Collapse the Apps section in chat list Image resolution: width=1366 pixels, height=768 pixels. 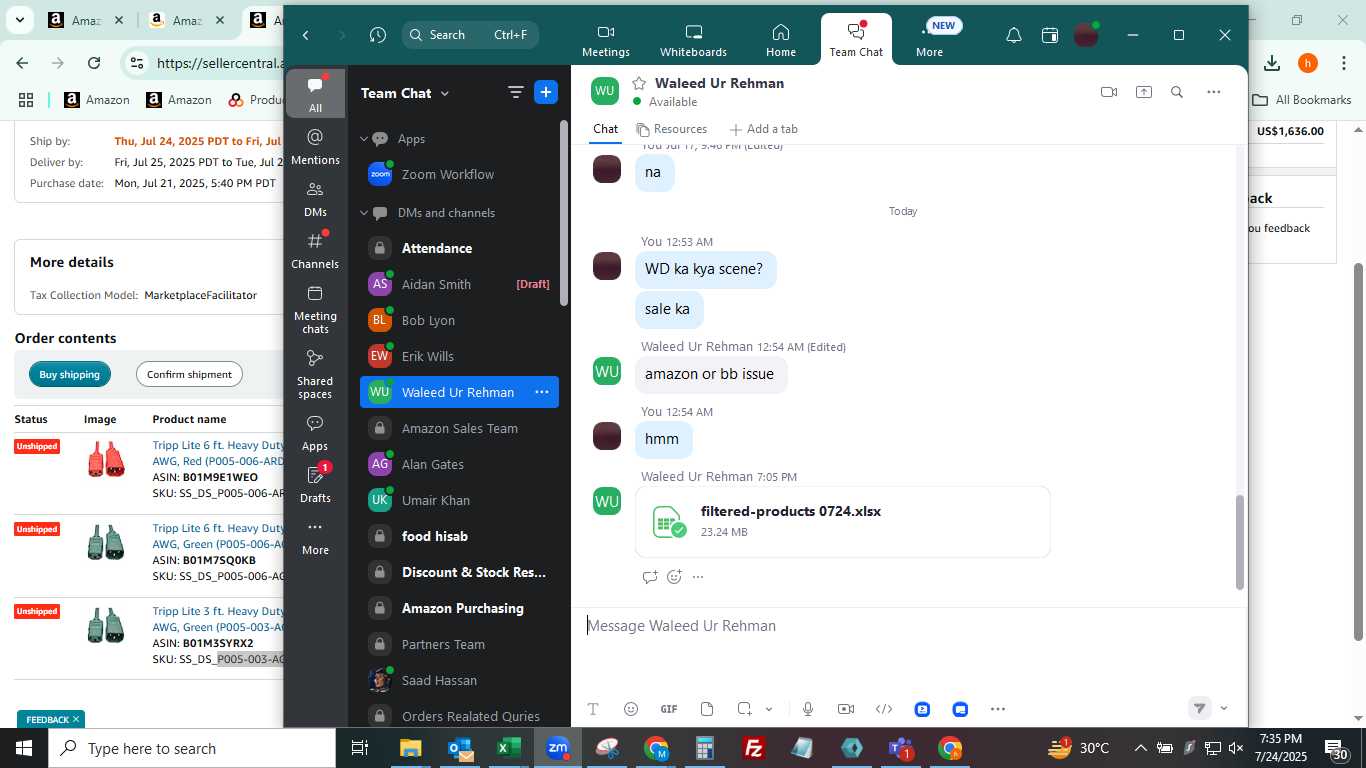(x=365, y=139)
